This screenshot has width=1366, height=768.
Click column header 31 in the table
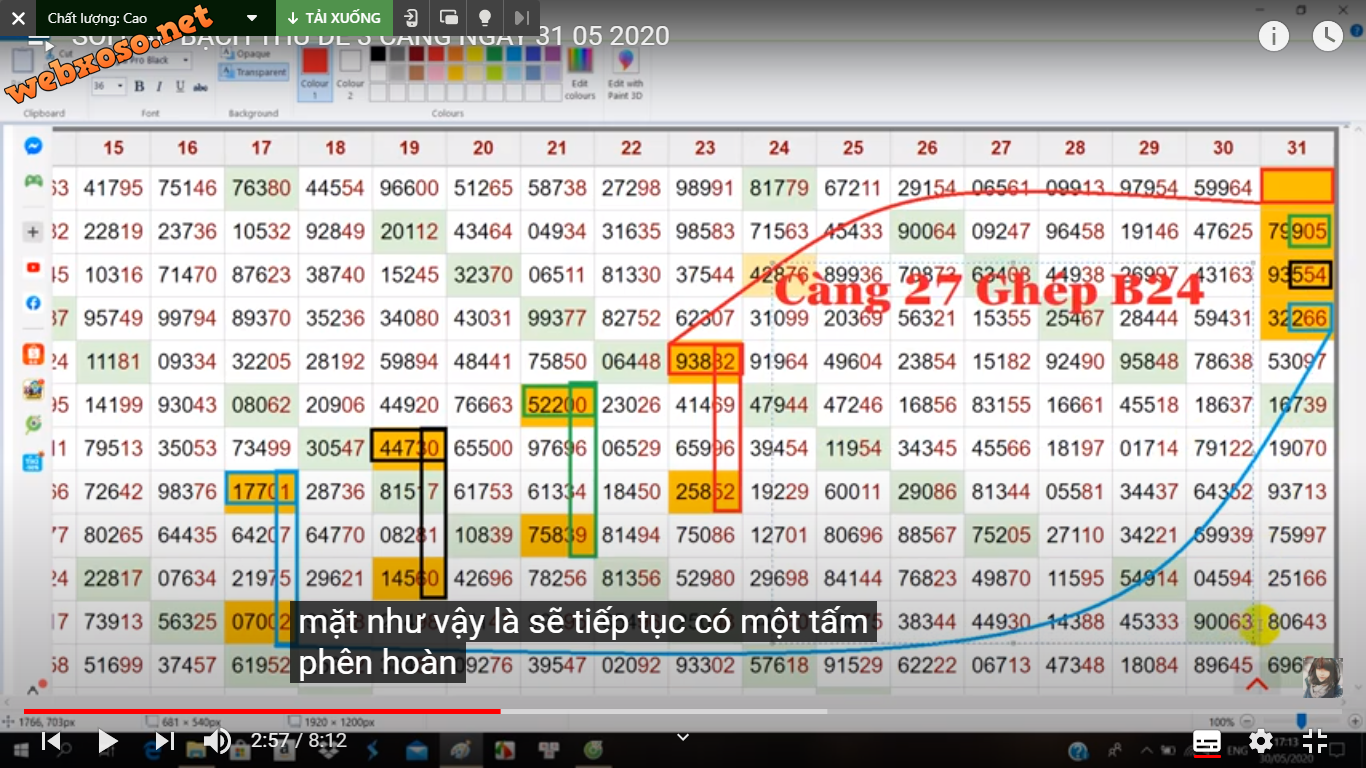point(1297,148)
